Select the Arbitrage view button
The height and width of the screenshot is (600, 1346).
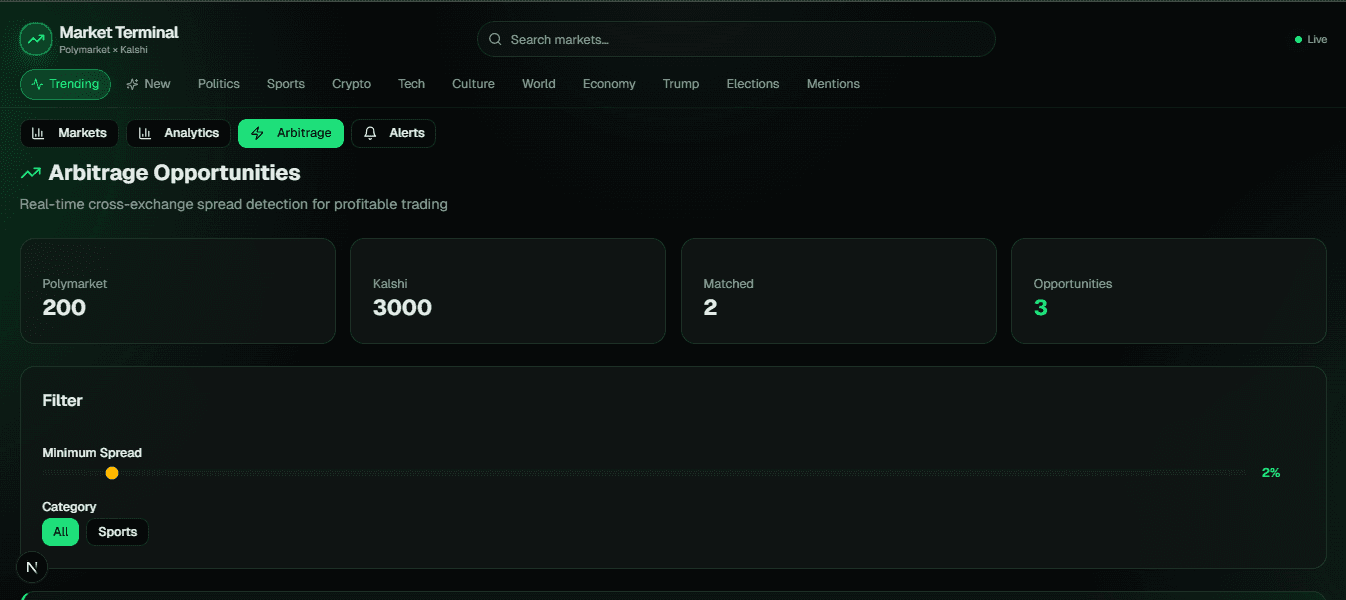pos(291,133)
